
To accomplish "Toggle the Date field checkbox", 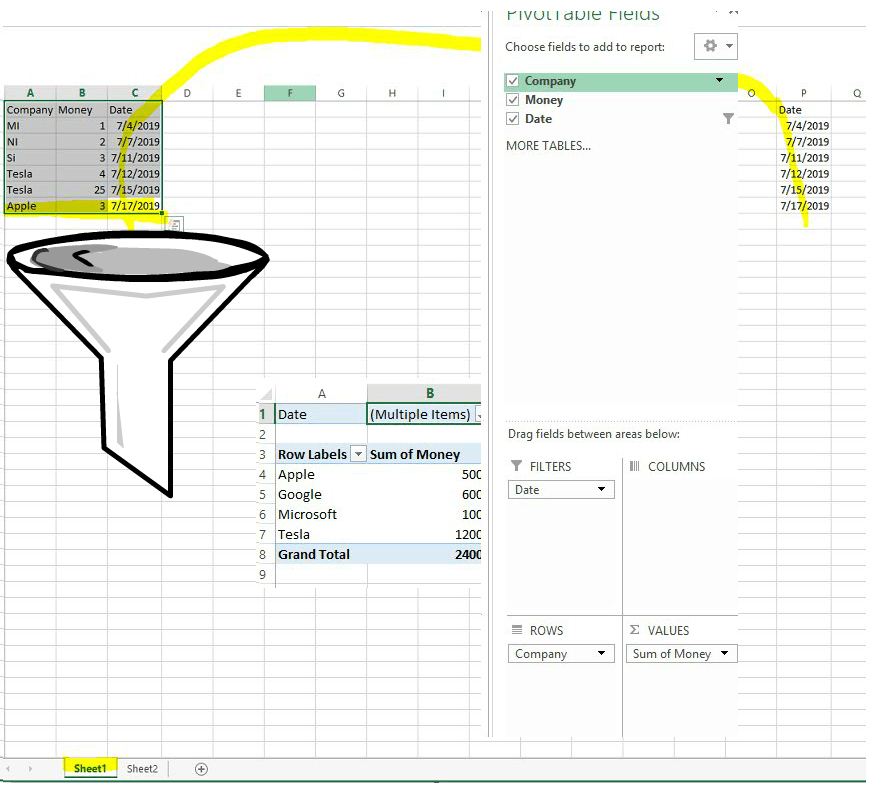I will pyautogui.click(x=511, y=118).
